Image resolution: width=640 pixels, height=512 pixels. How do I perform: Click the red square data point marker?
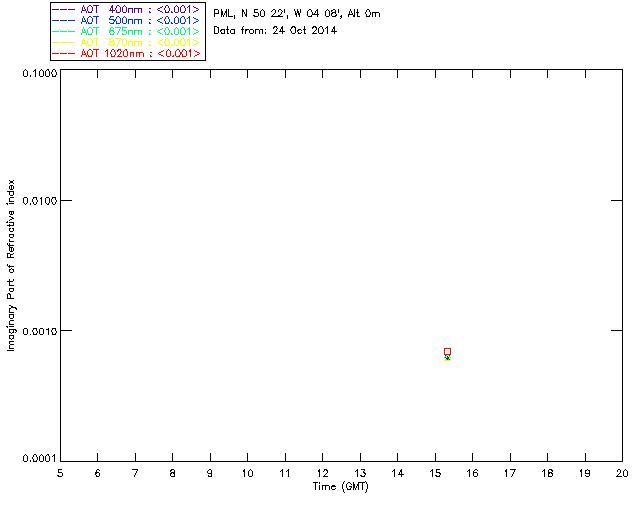coord(447,351)
